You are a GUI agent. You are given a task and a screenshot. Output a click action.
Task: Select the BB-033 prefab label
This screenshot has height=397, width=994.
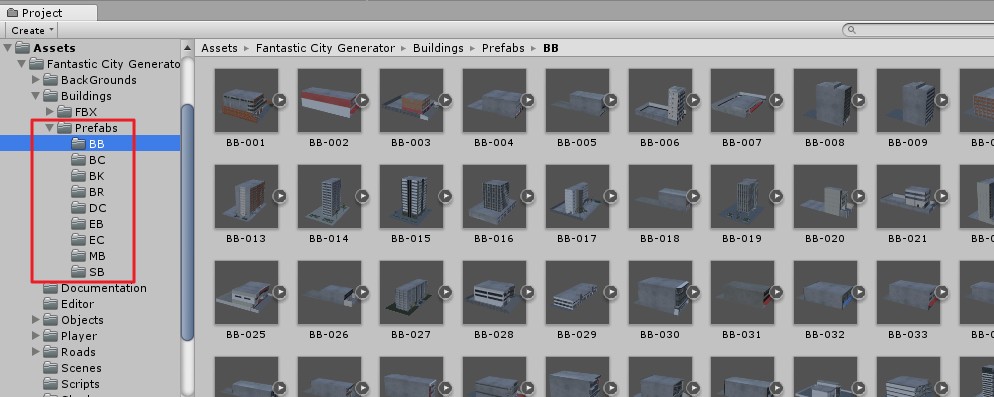[908, 335]
